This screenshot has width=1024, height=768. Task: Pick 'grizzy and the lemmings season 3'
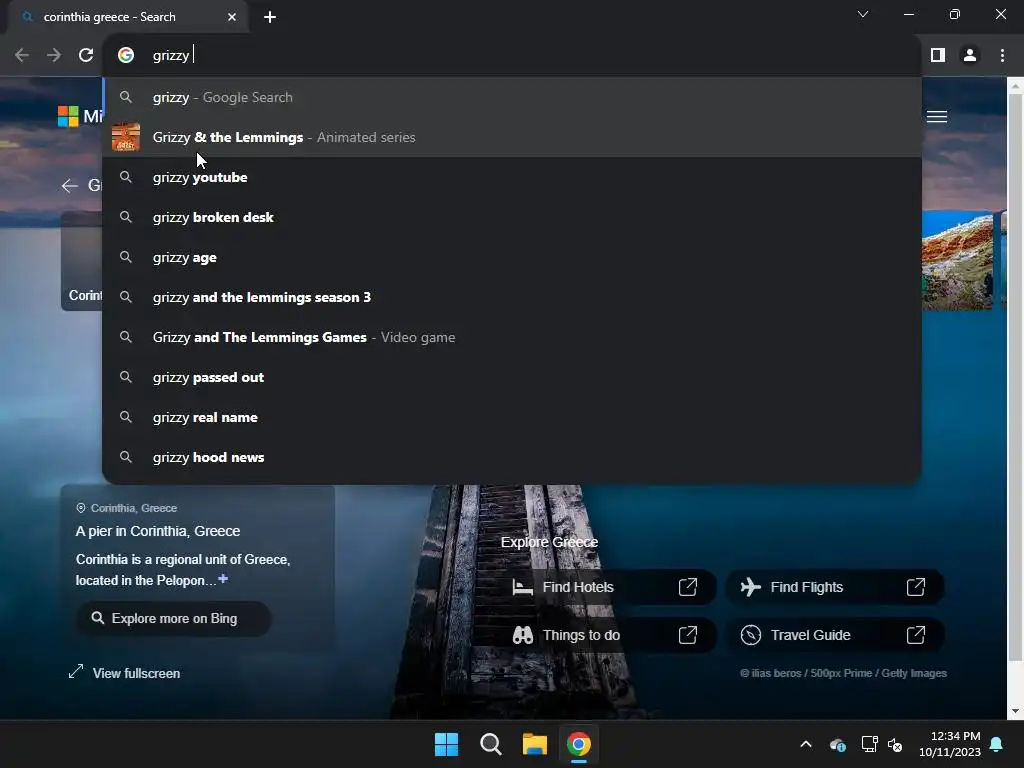[x=511, y=297]
